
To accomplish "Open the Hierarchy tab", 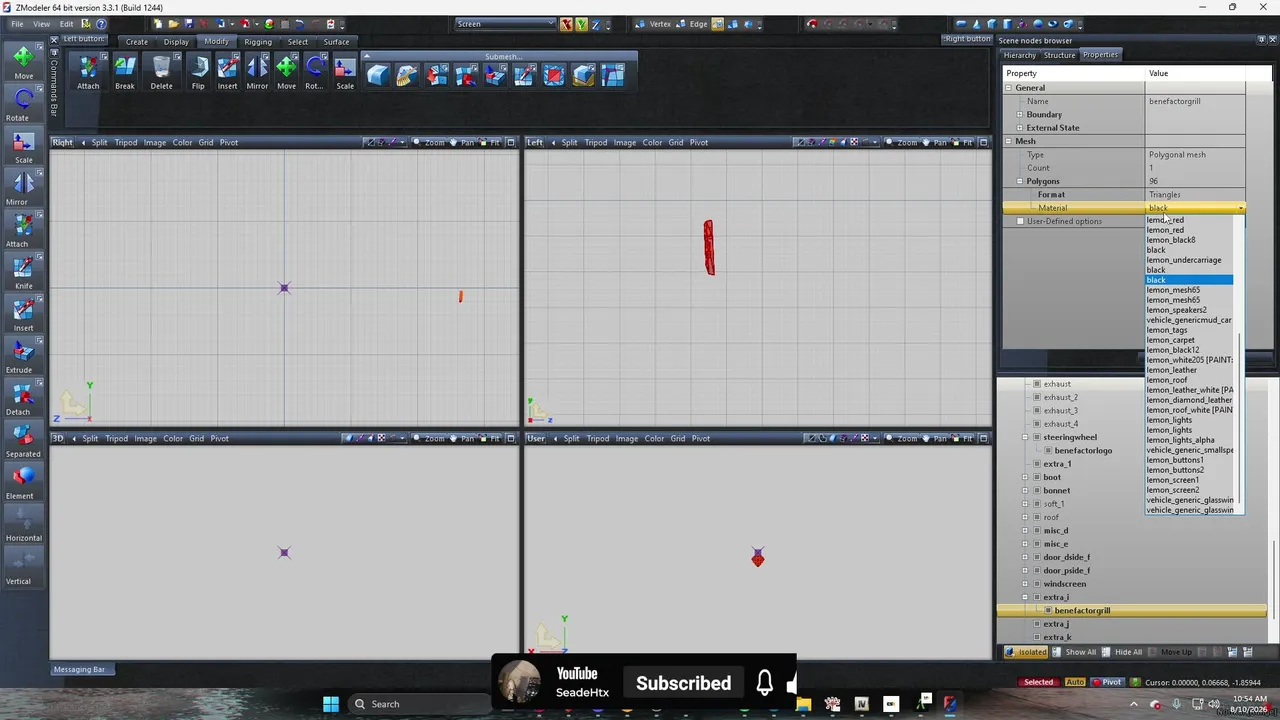I will coord(1019,55).
